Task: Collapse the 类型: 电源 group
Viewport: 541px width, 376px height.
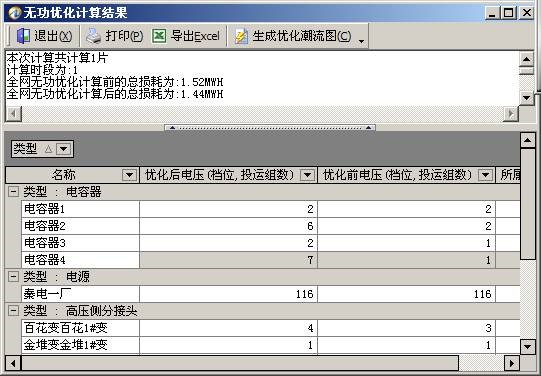Action: (13, 276)
